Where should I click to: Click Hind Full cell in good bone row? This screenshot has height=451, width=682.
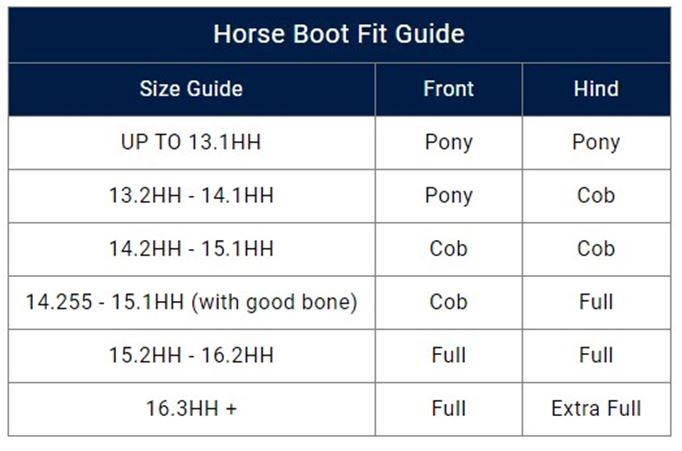[595, 301]
